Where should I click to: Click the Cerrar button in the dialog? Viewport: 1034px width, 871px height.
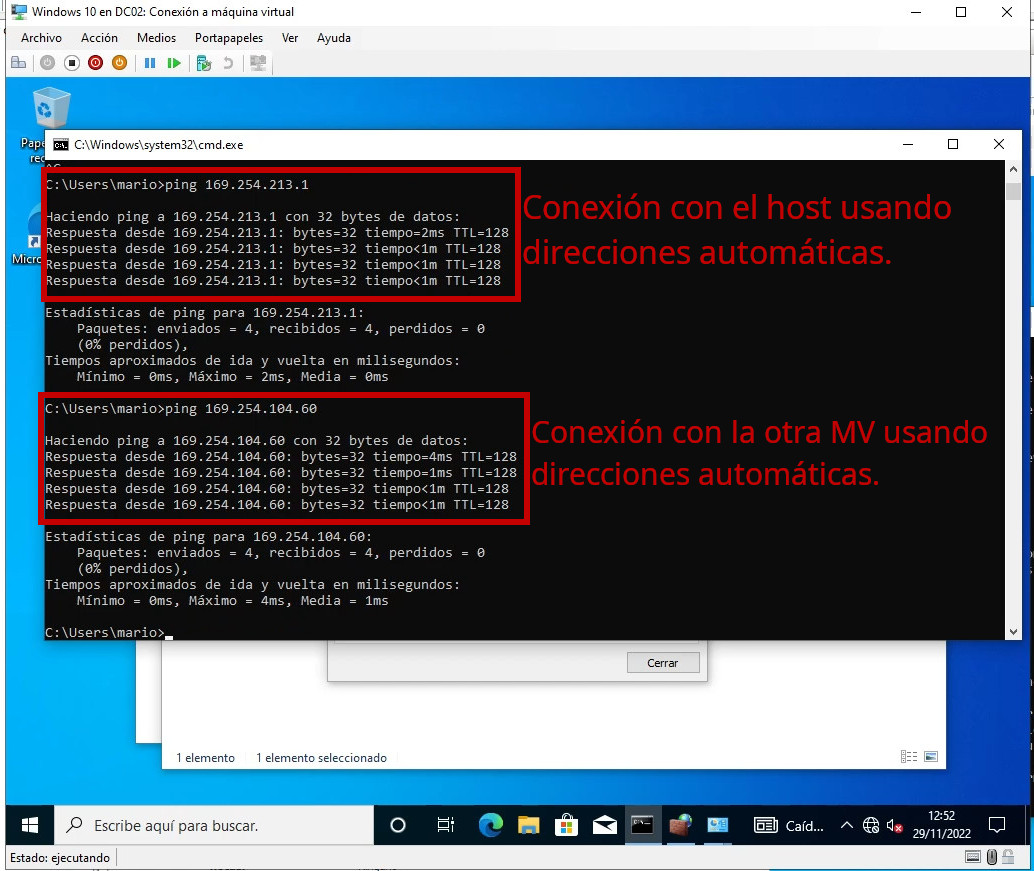point(662,663)
